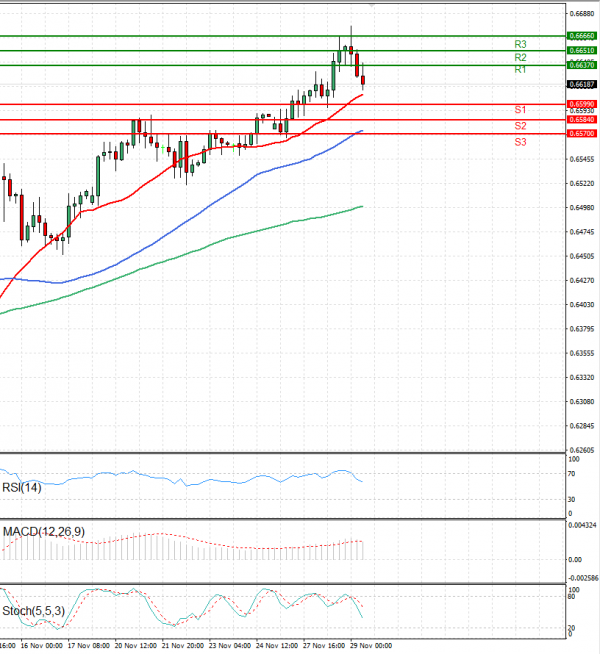
Task: Click the MACD -0.002586 scale value
Action: [583, 578]
